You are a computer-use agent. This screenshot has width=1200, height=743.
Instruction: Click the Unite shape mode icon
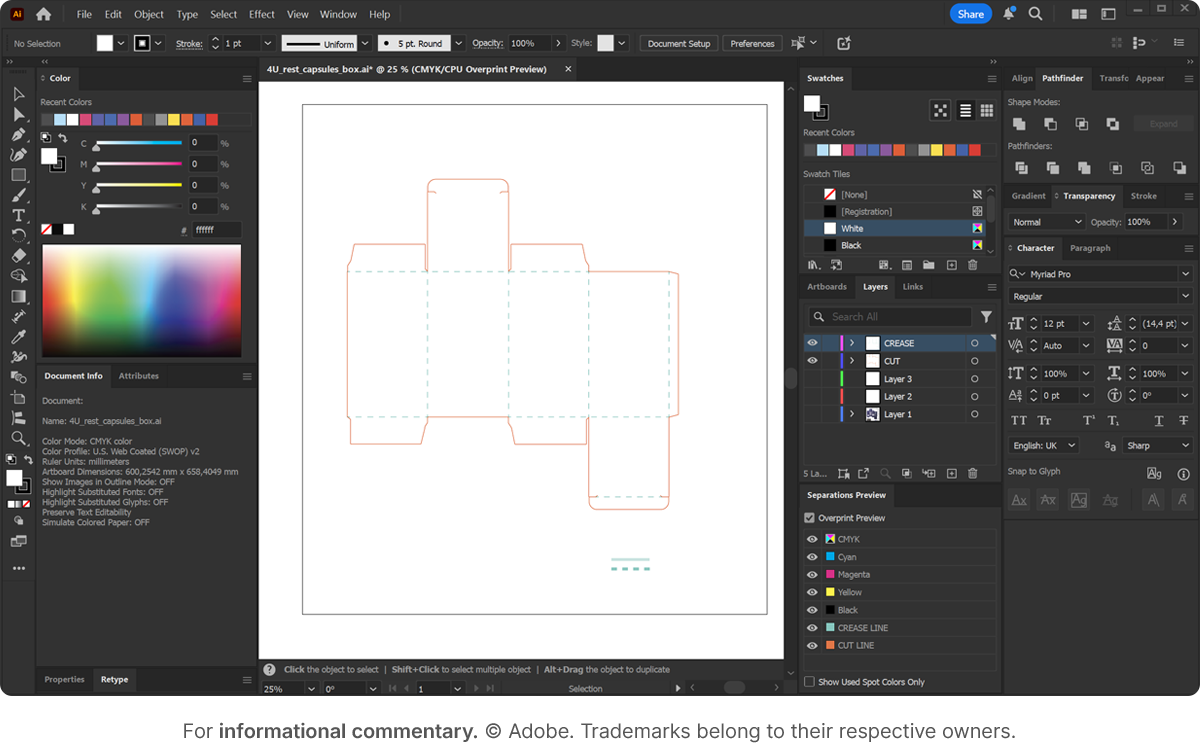coord(1019,124)
